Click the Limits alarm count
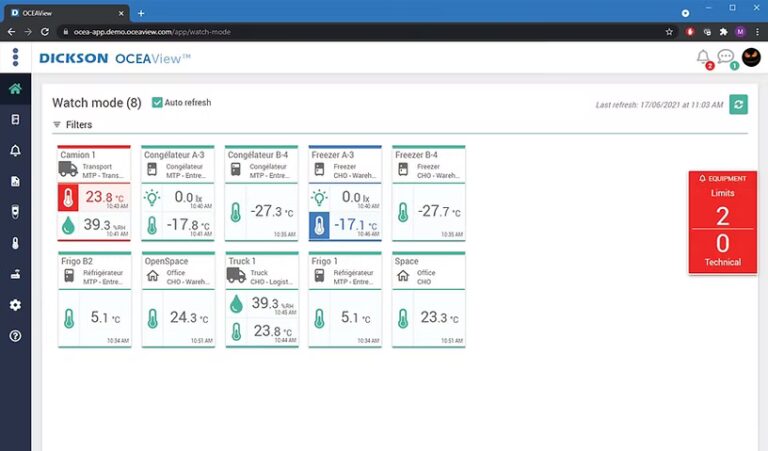The height and width of the screenshot is (451, 768). click(x=722, y=215)
